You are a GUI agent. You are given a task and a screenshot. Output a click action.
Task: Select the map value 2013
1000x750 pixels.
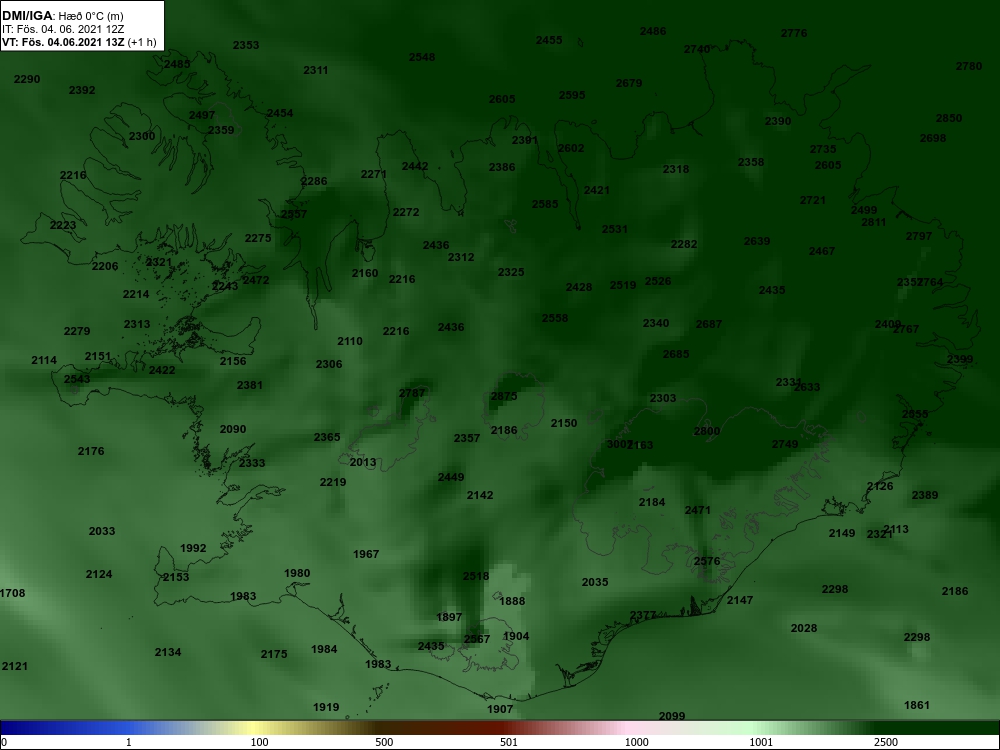(362, 462)
